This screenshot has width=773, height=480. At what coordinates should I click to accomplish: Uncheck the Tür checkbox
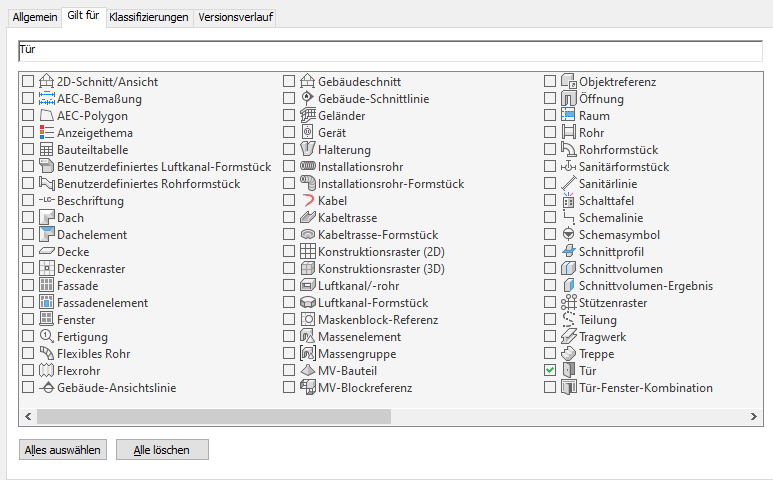pyautogui.click(x=550, y=370)
